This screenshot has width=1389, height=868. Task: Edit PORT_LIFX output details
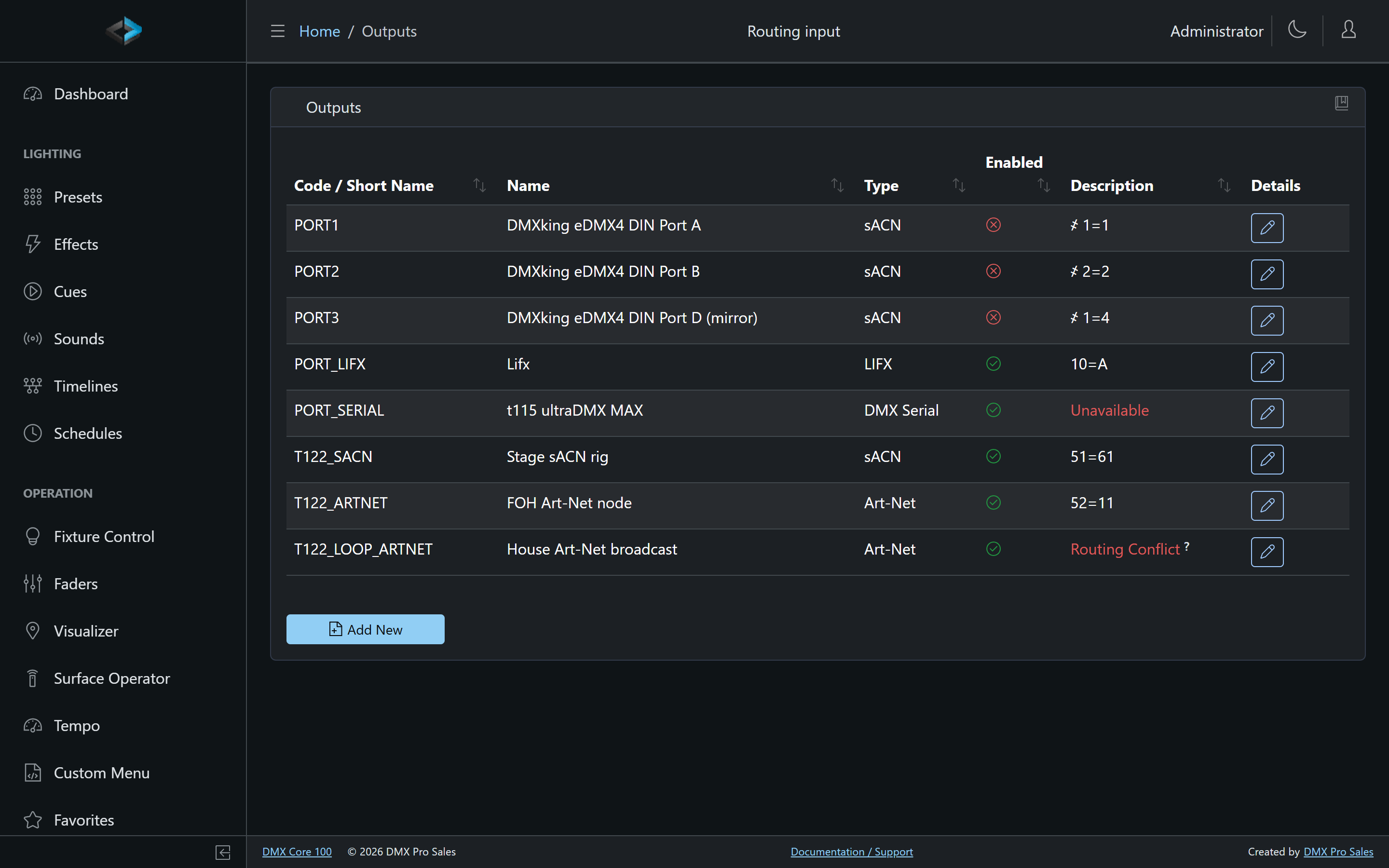[x=1267, y=367]
